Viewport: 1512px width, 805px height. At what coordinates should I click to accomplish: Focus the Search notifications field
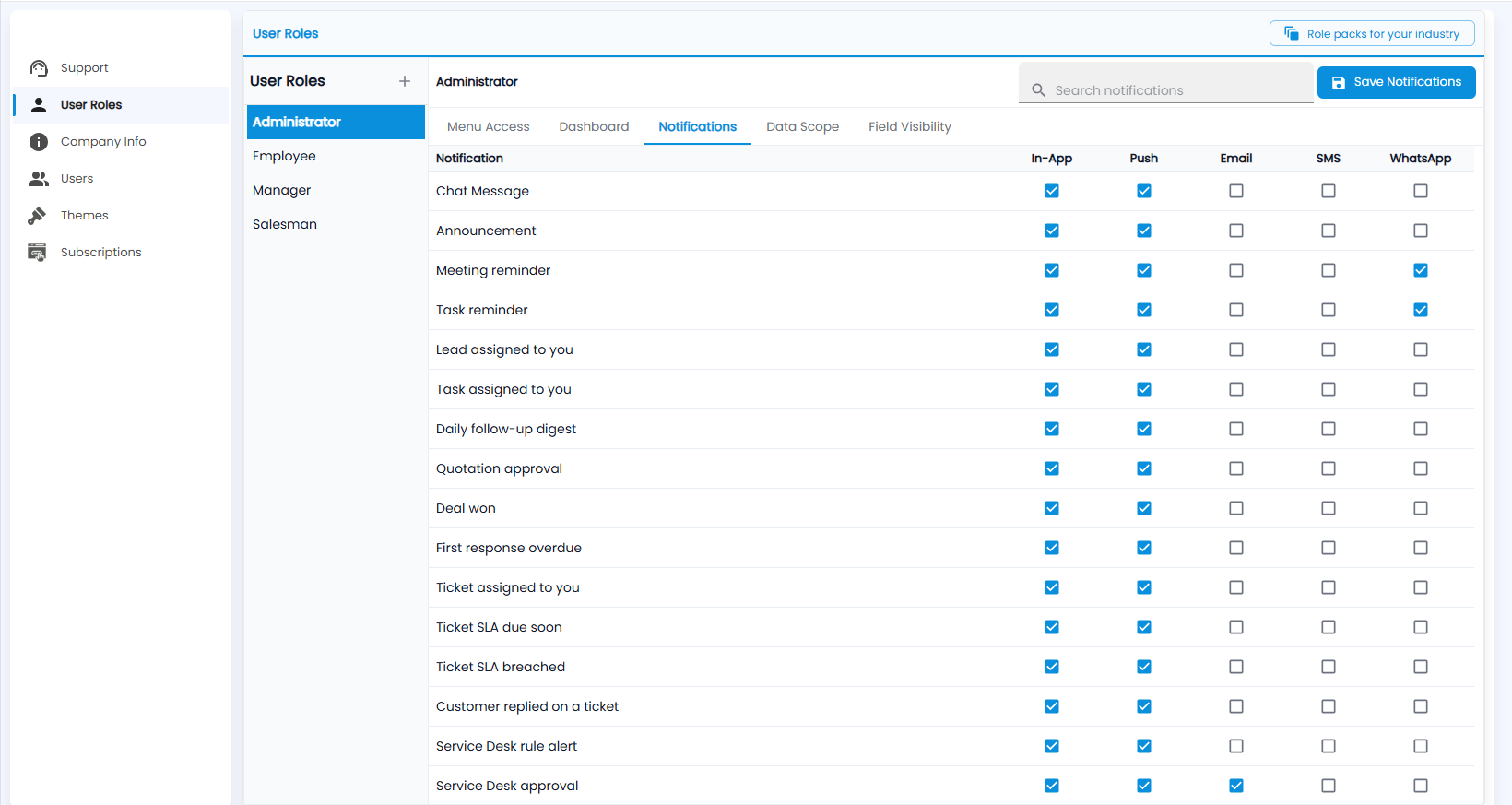click(x=1166, y=83)
